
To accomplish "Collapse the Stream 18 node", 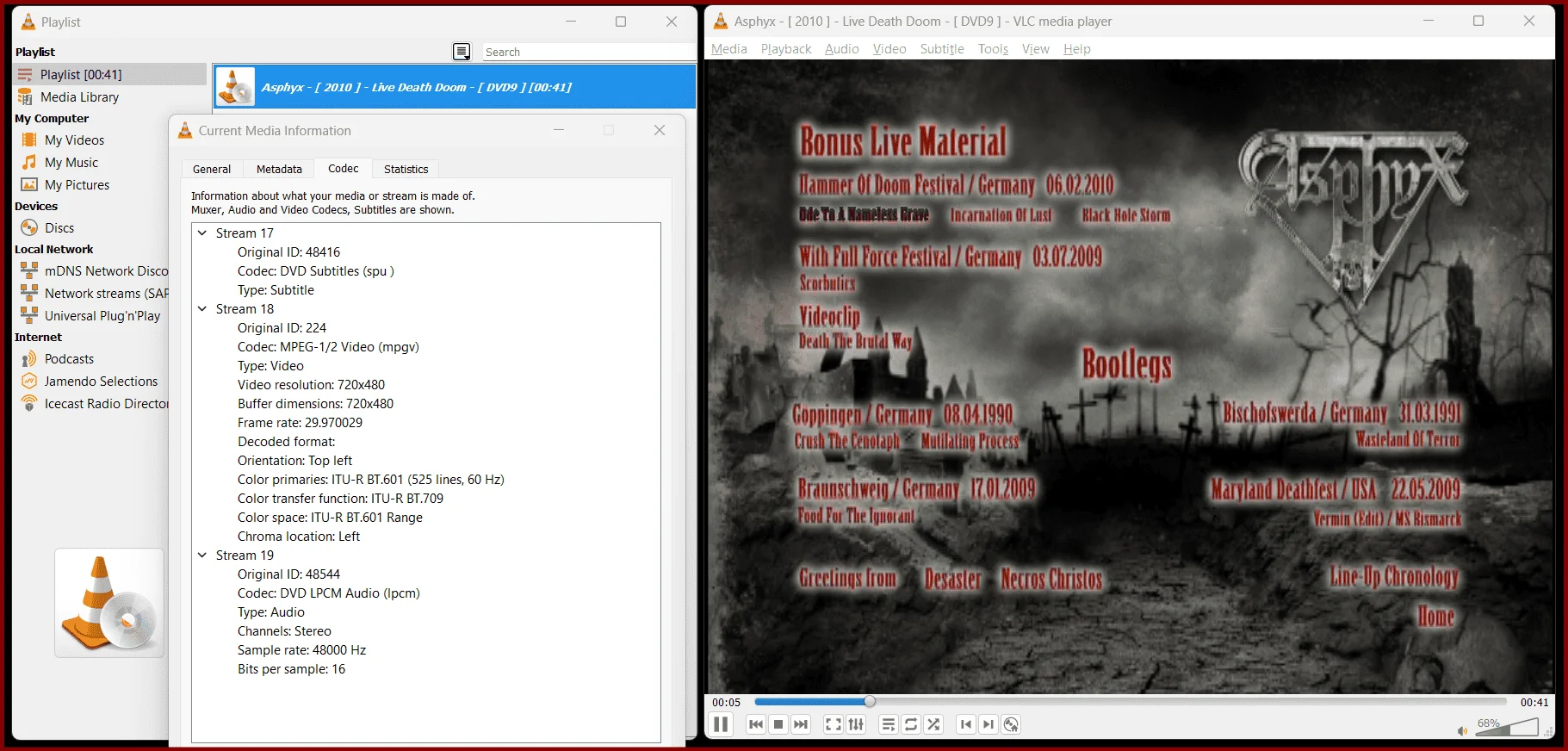I will 202,309.
